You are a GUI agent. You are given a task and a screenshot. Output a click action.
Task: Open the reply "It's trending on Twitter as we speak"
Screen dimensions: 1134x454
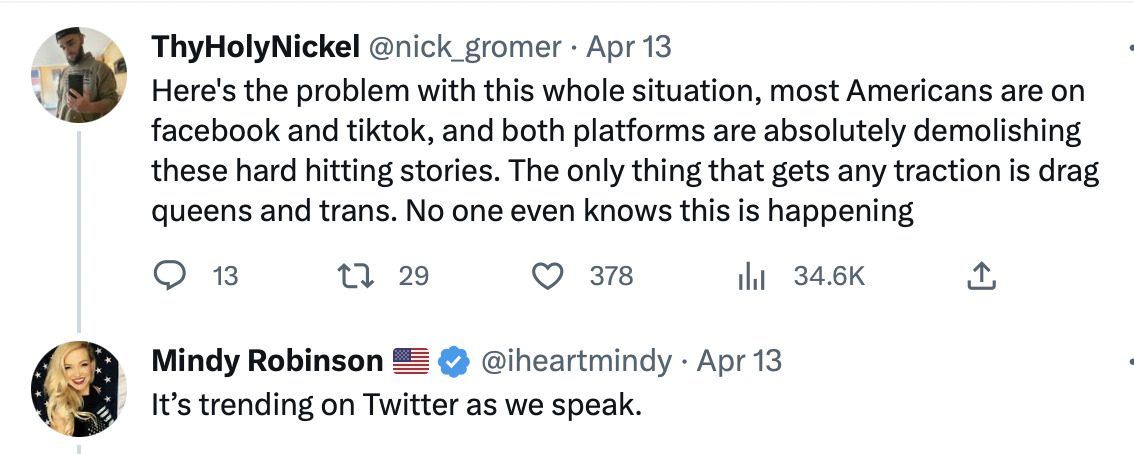click(395, 406)
